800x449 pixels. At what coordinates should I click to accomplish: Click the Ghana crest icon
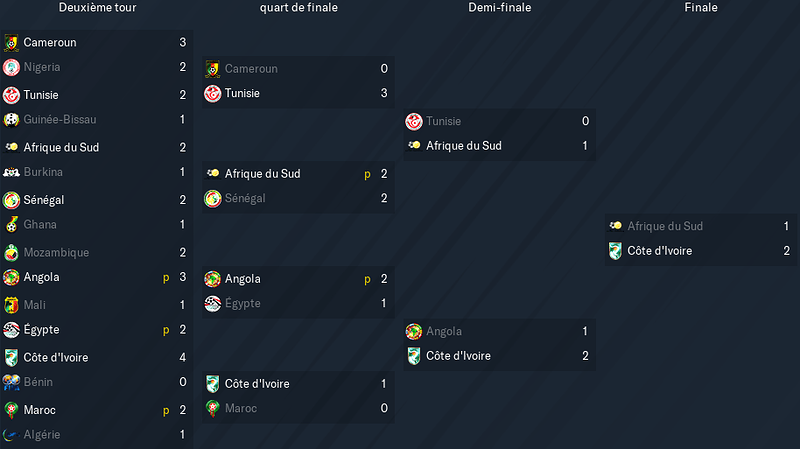coord(11,225)
